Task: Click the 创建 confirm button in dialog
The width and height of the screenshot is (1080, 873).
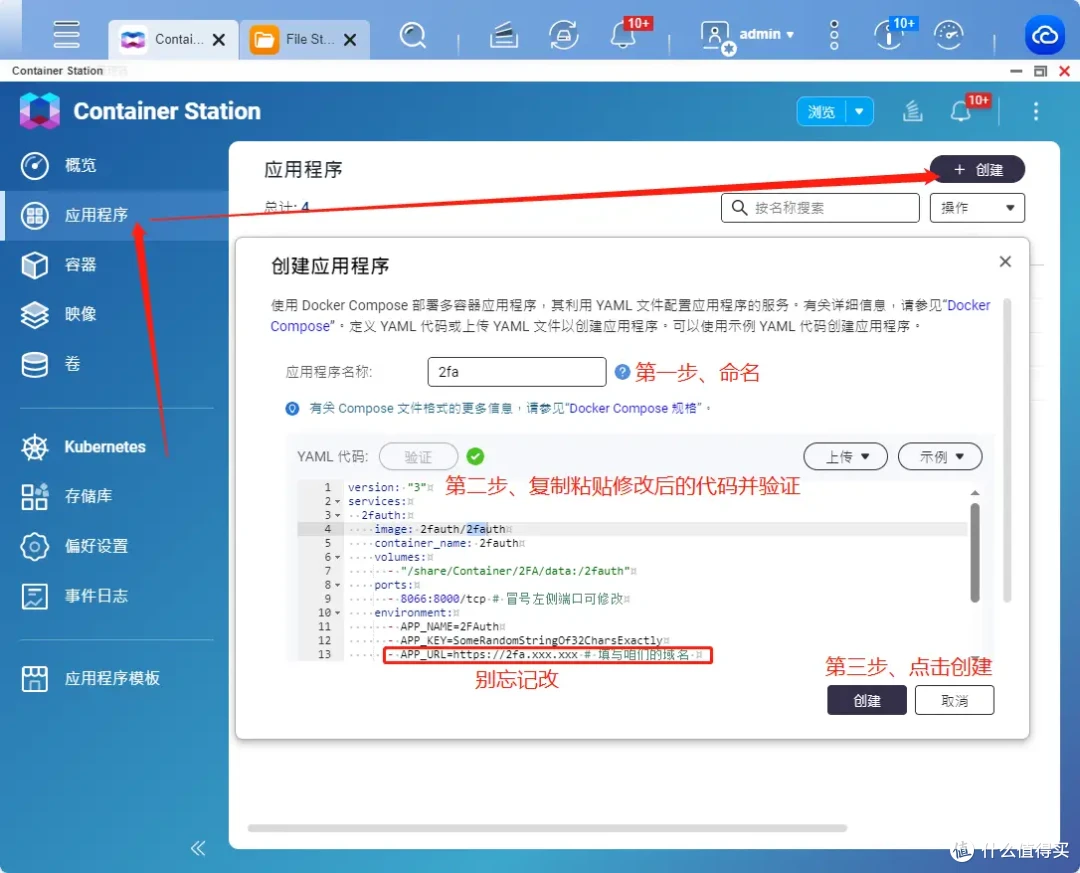Action: pos(866,700)
